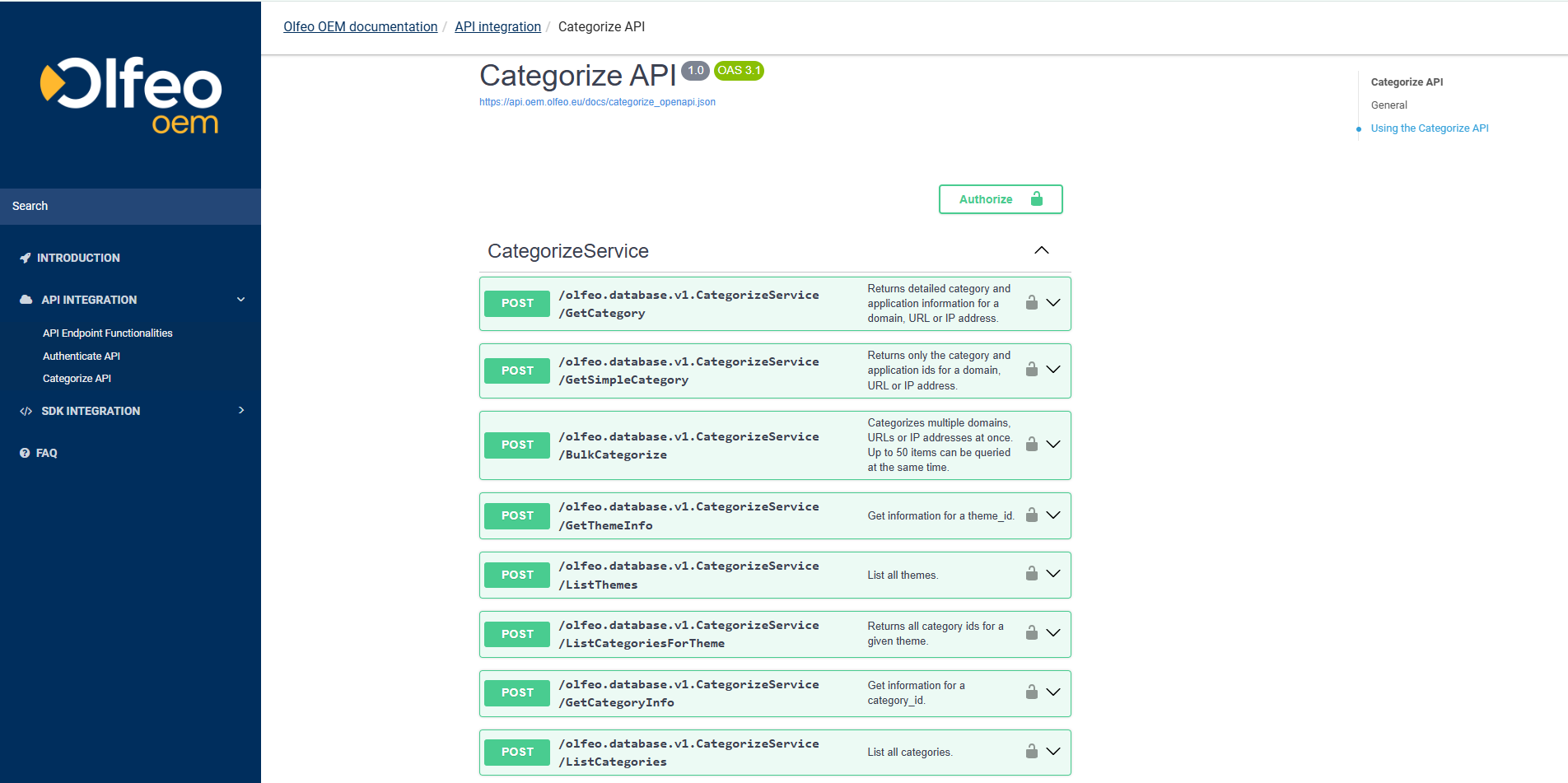Jump to Using the Categorize API section
The image size is (1568, 783).
point(1430,128)
